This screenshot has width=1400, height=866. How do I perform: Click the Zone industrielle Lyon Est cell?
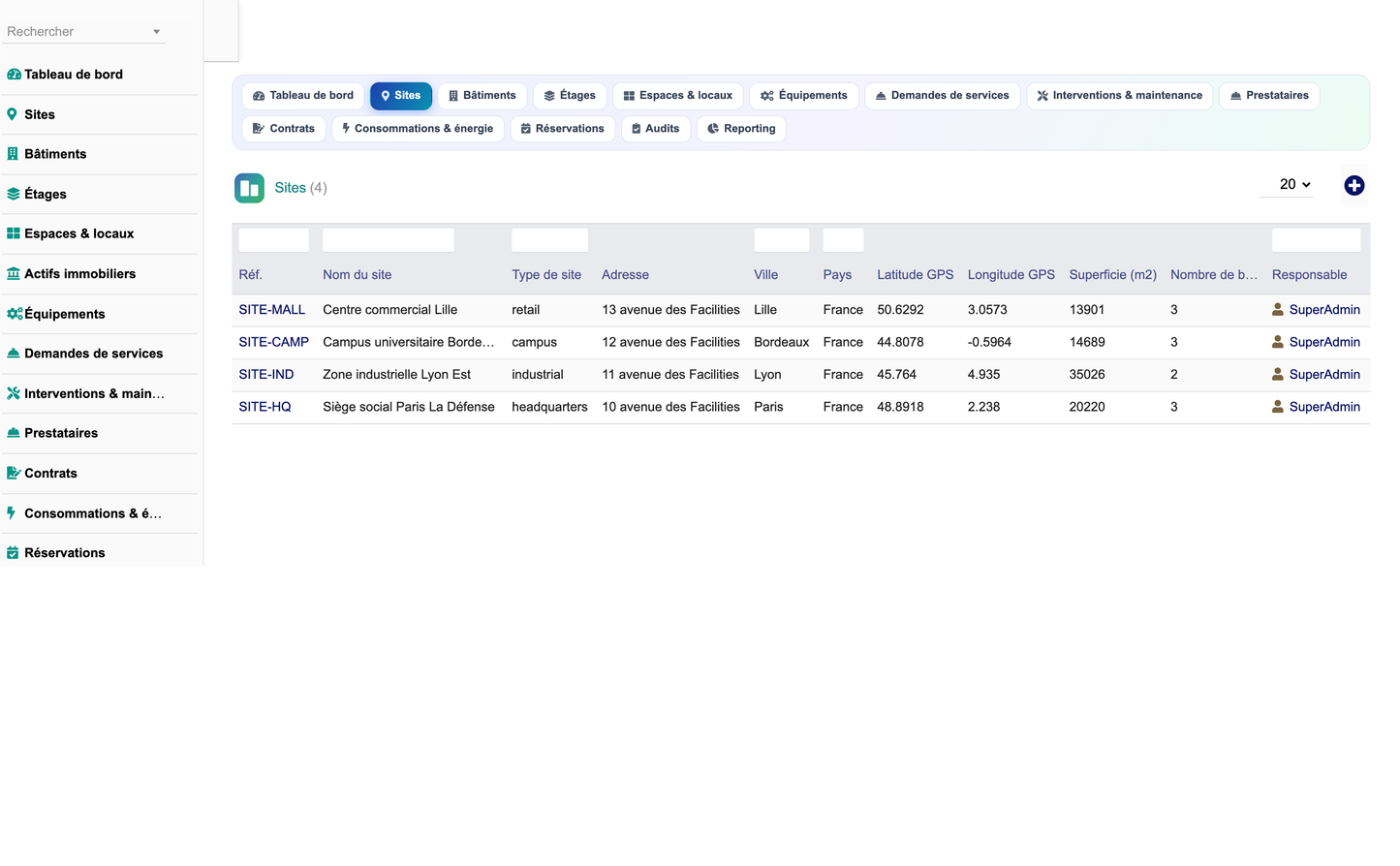[397, 374]
